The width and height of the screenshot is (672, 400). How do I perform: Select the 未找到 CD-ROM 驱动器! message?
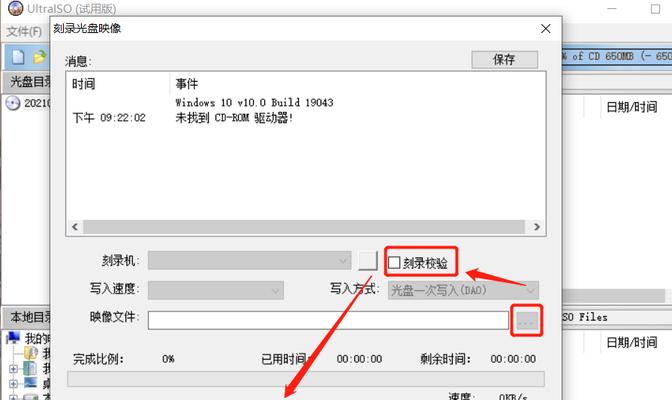tap(234, 118)
